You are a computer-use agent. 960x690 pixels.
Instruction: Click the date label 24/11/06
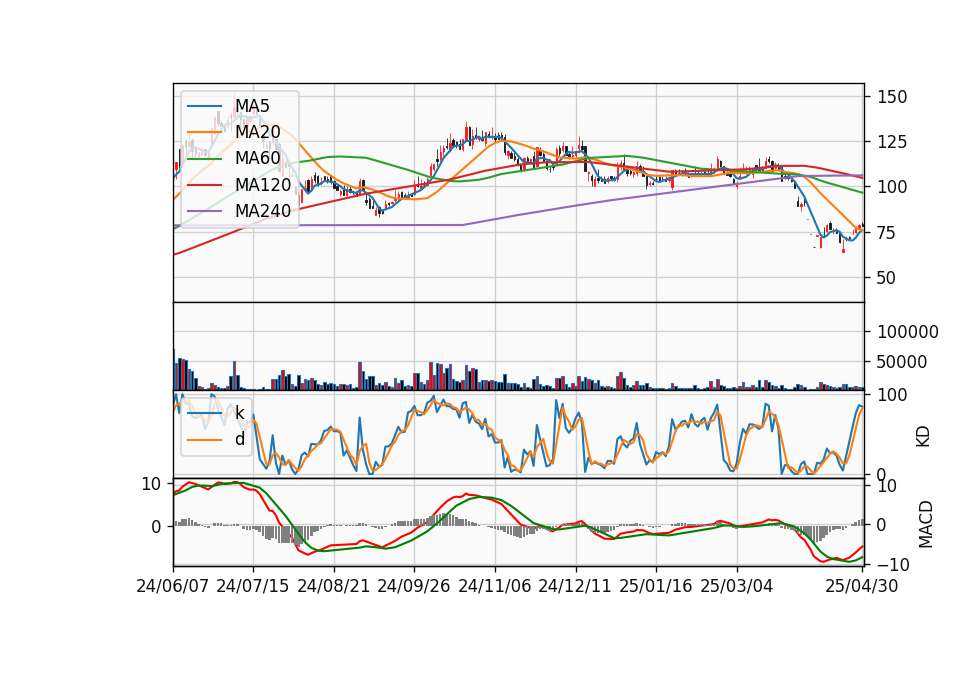pyautogui.click(x=495, y=586)
